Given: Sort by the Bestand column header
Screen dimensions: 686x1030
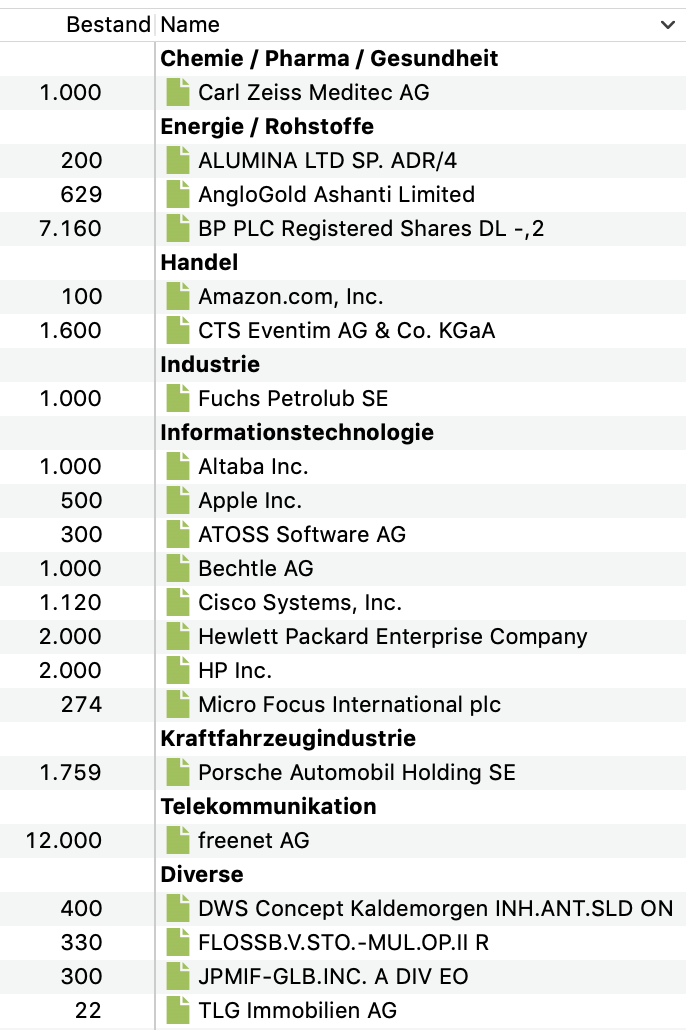Looking at the screenshot, I should click(107, 25).
